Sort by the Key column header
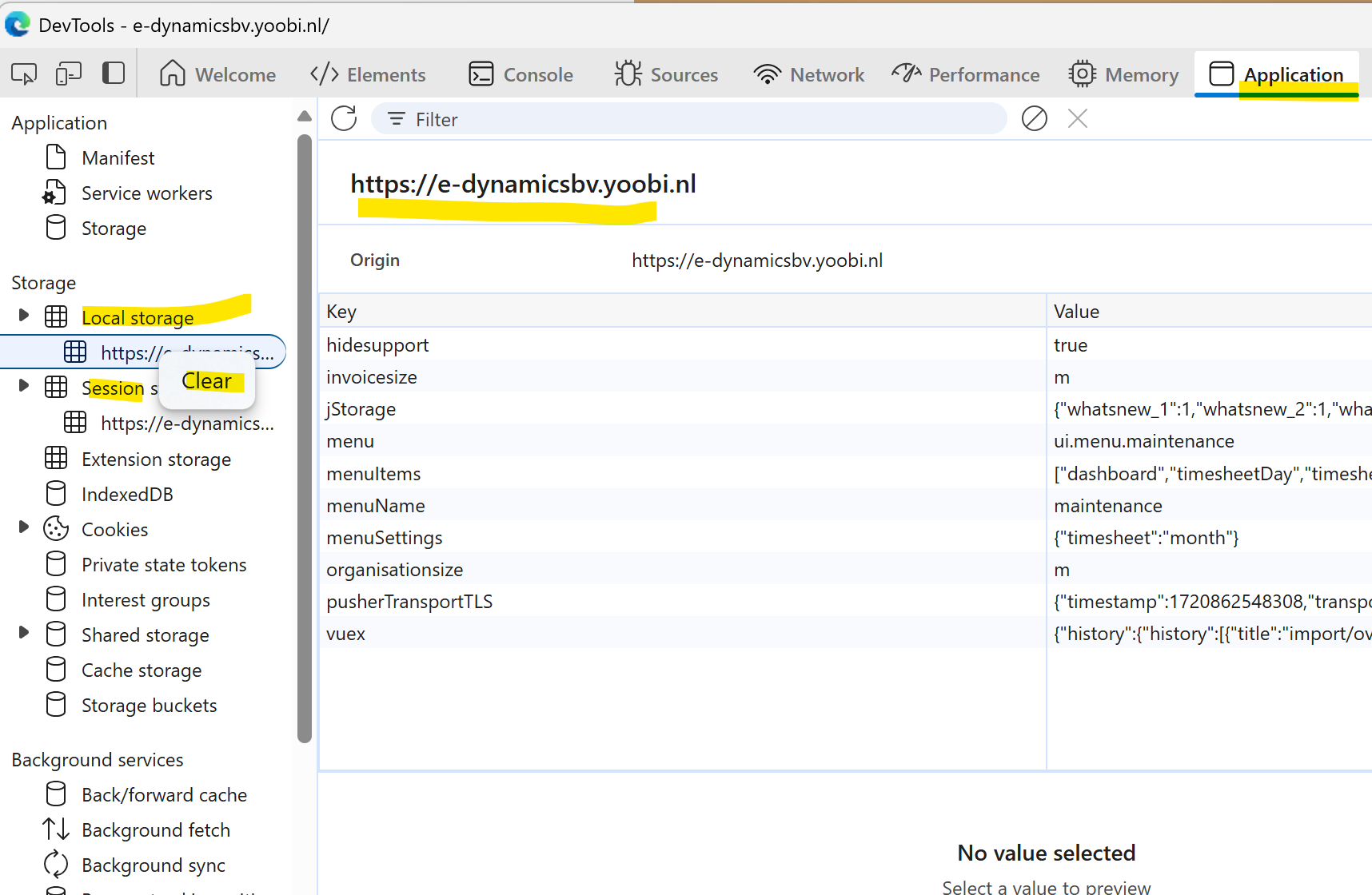 (683, 311)
